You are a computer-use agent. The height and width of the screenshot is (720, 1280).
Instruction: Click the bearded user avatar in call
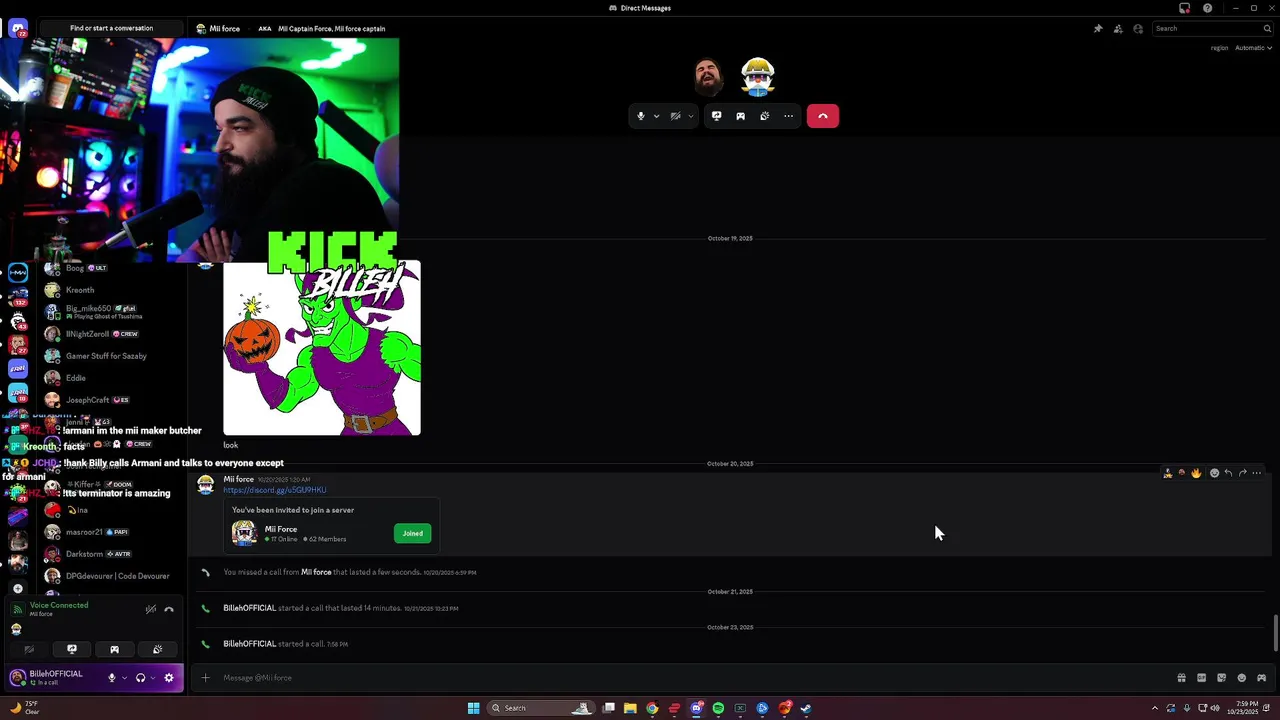(x=709, y=77)
